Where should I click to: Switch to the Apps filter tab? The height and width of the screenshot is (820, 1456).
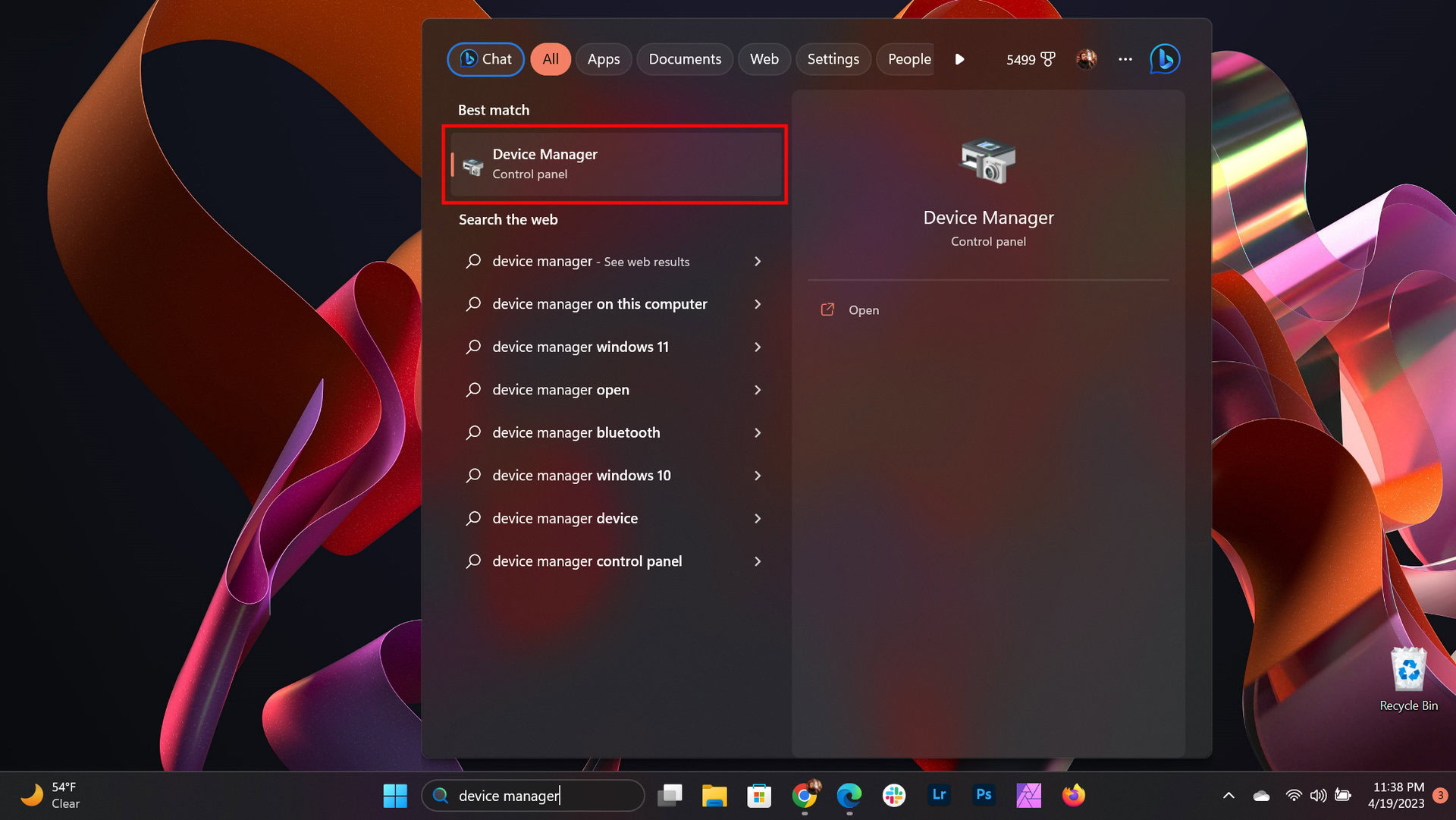click(603, 59)
